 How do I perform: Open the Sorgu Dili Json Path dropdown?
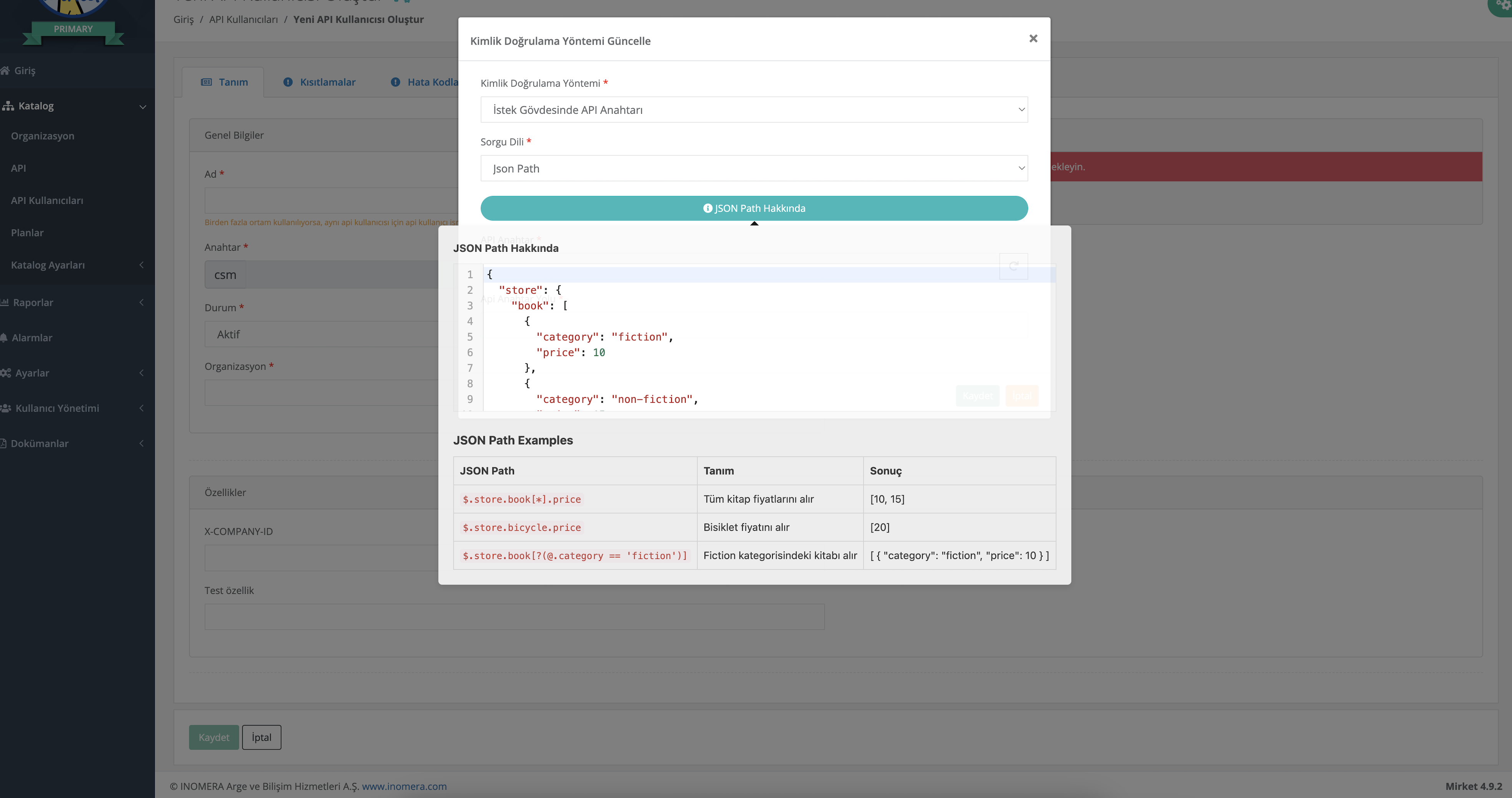(x=754, y=168)
